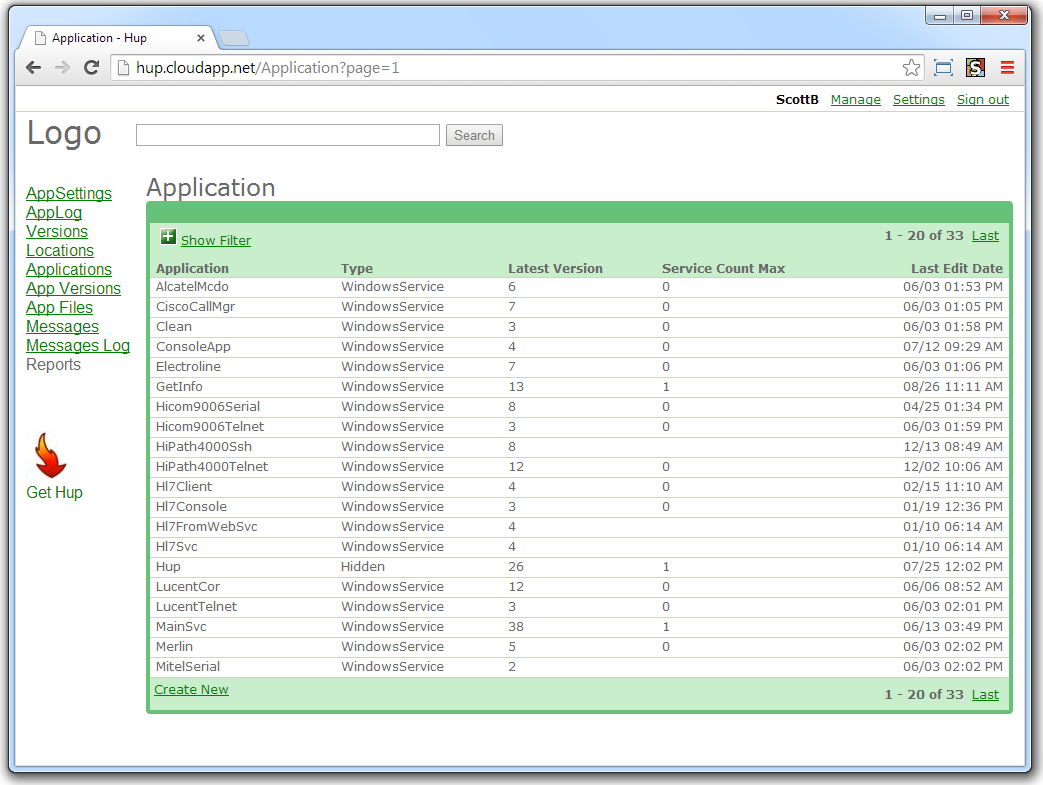Viewport: 1043px width, 785px height.
Task: Open a new browser tab
Action: pyautogui.click(x=234, y=39)
